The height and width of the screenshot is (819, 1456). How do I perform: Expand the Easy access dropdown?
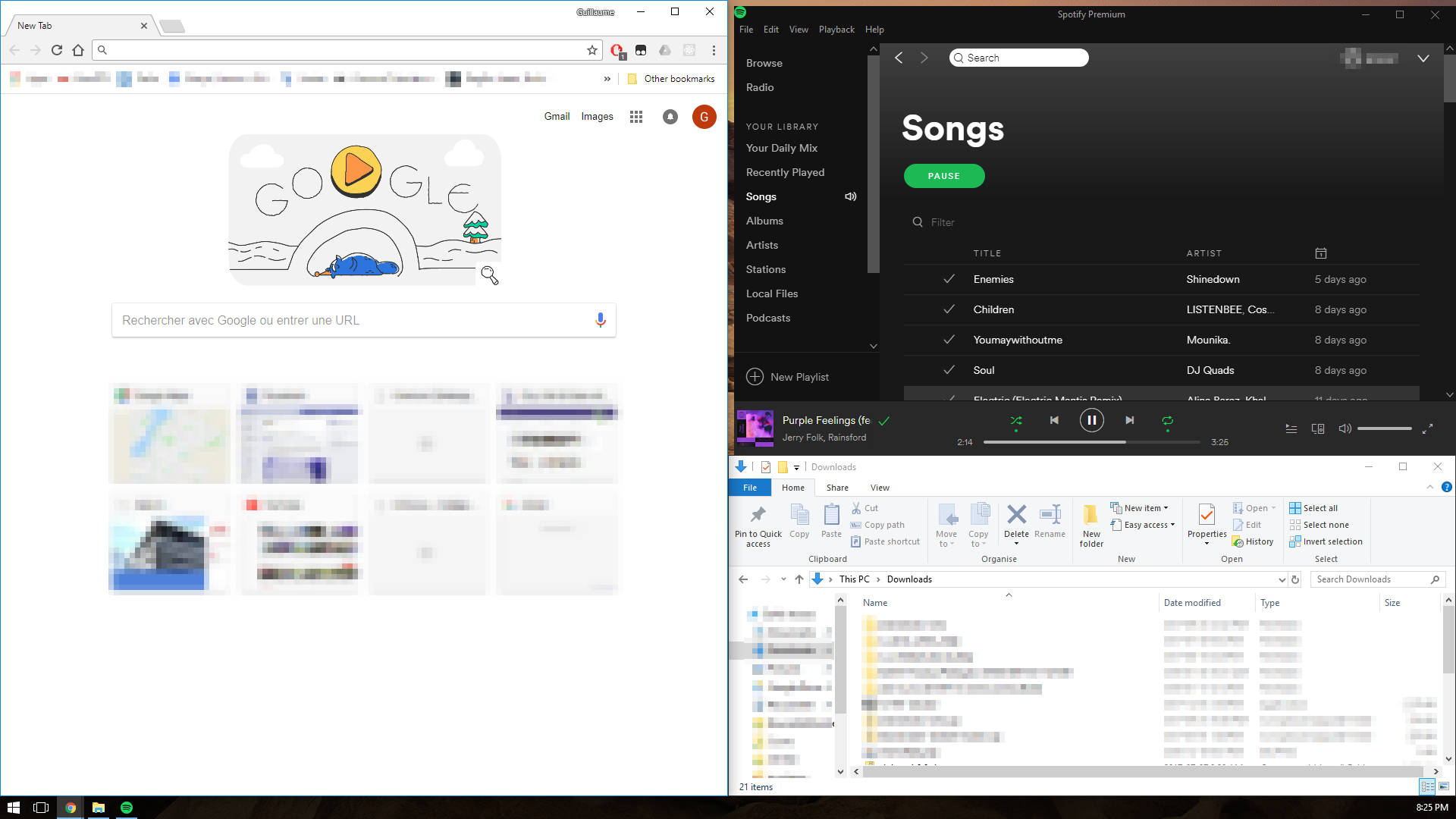click(1143, 525)
